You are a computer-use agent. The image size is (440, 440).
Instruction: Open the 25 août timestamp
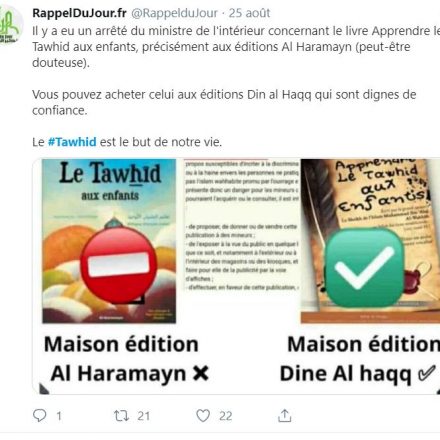coord(249,13)
